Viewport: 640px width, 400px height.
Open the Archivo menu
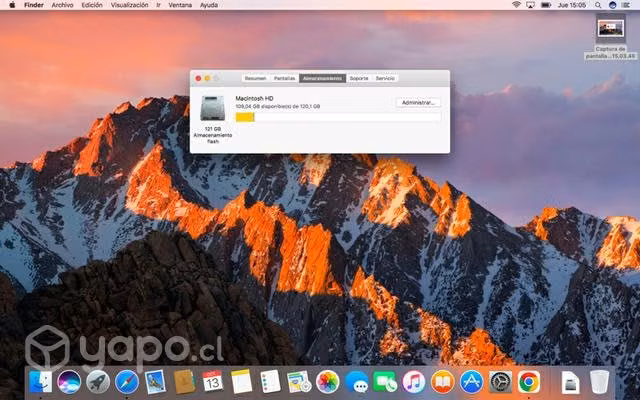tap(62, 5)
